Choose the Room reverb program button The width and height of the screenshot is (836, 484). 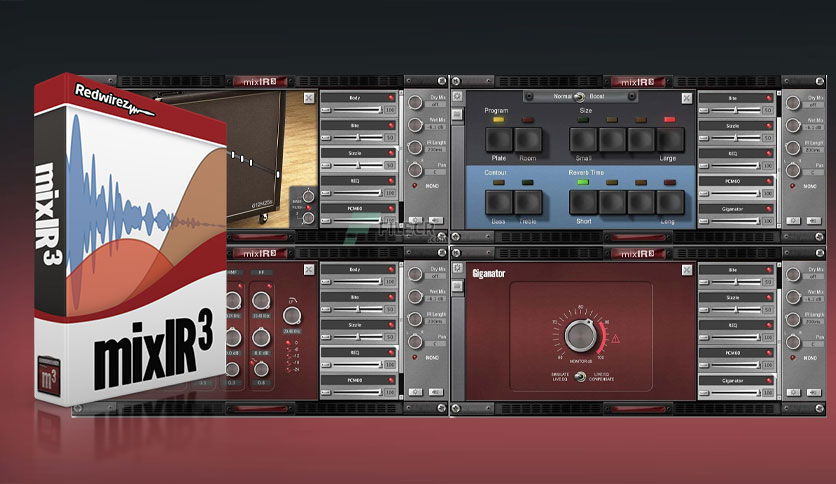pos(528,140)
